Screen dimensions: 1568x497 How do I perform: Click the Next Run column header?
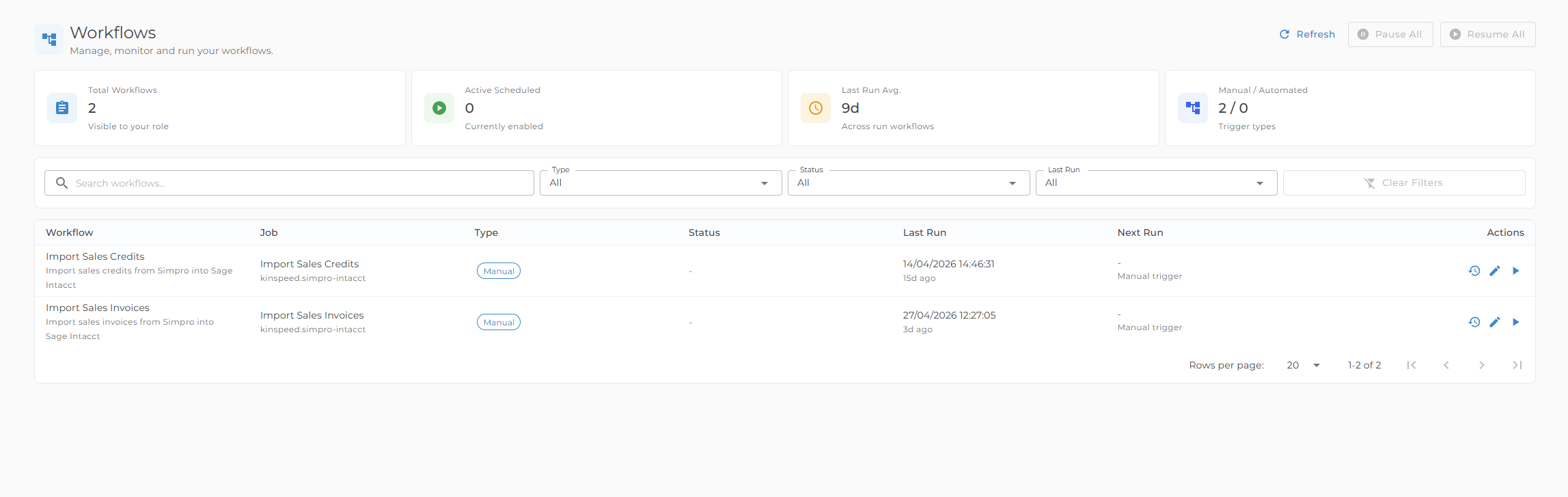pyautogui.click(x=1140, y=232)
